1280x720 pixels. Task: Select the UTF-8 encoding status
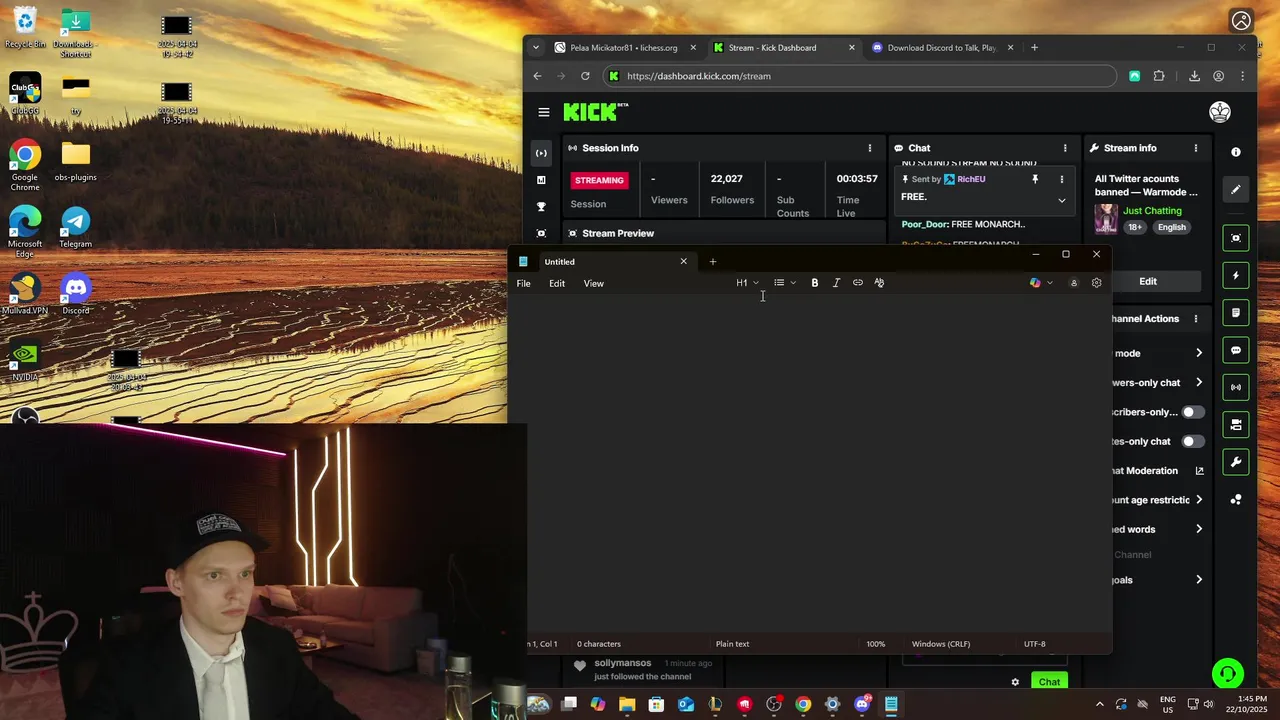tap(1035, 644)
